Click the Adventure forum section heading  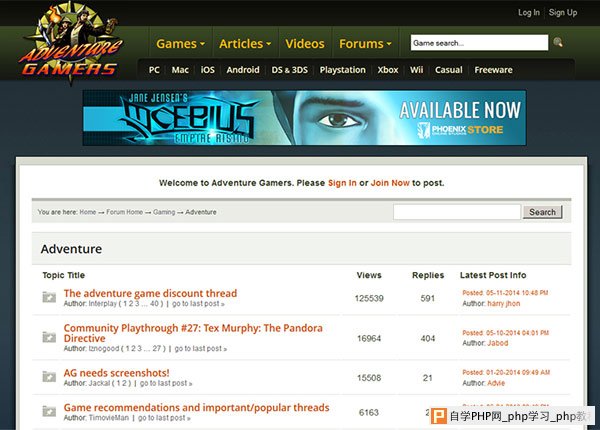(71, 249)
